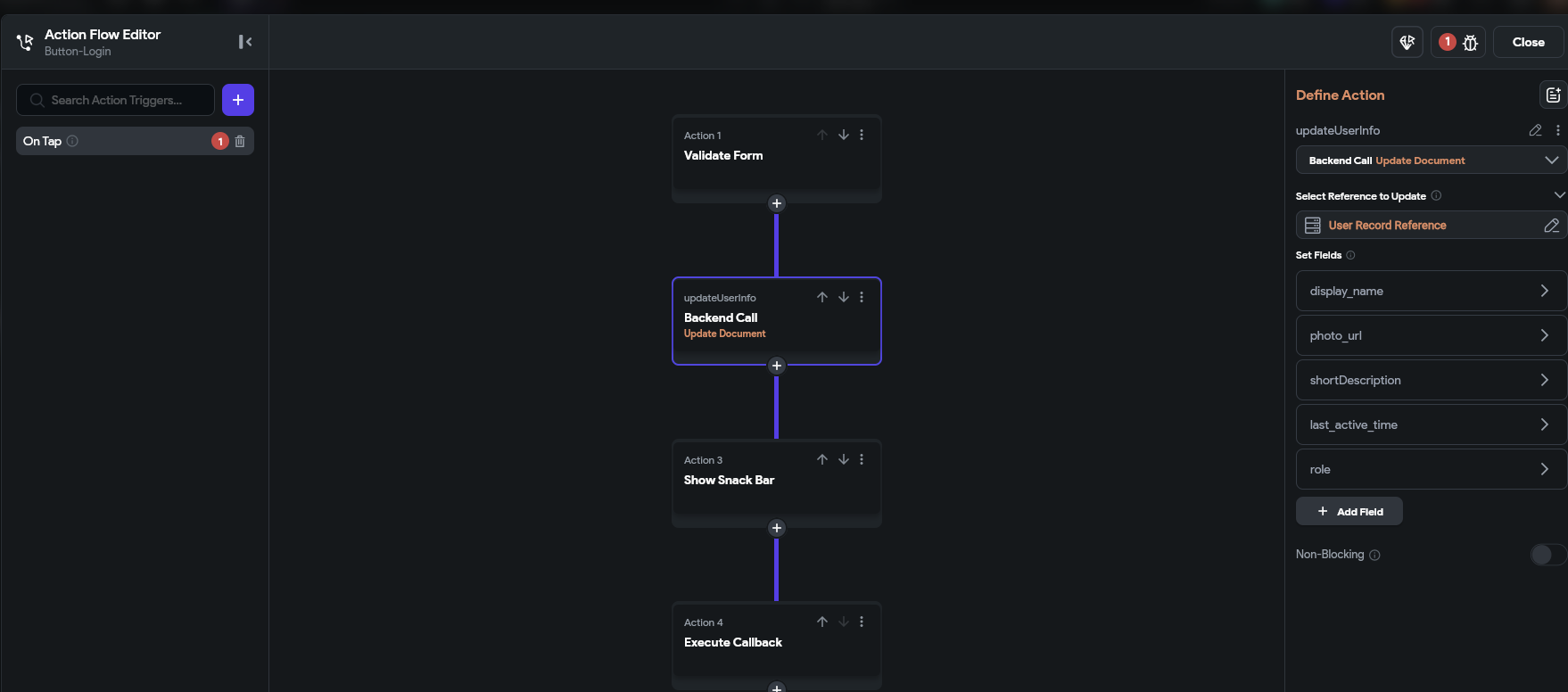
Task: Expand the photo_url field
Action: 1431,335
